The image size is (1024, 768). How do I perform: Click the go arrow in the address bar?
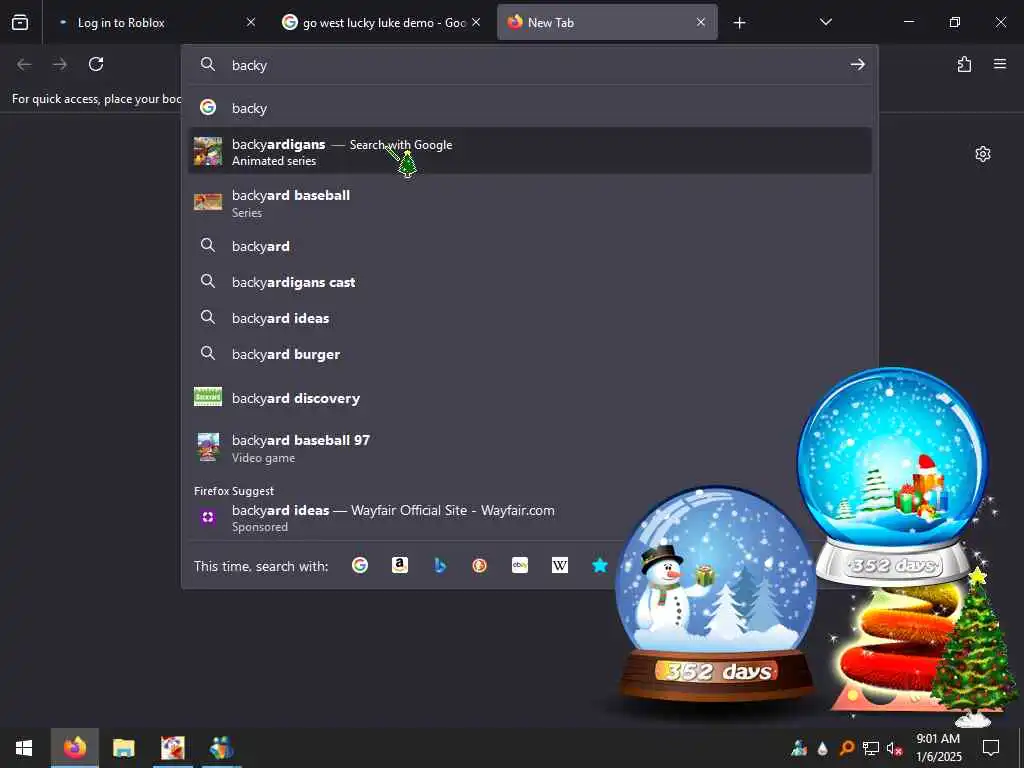857,64
